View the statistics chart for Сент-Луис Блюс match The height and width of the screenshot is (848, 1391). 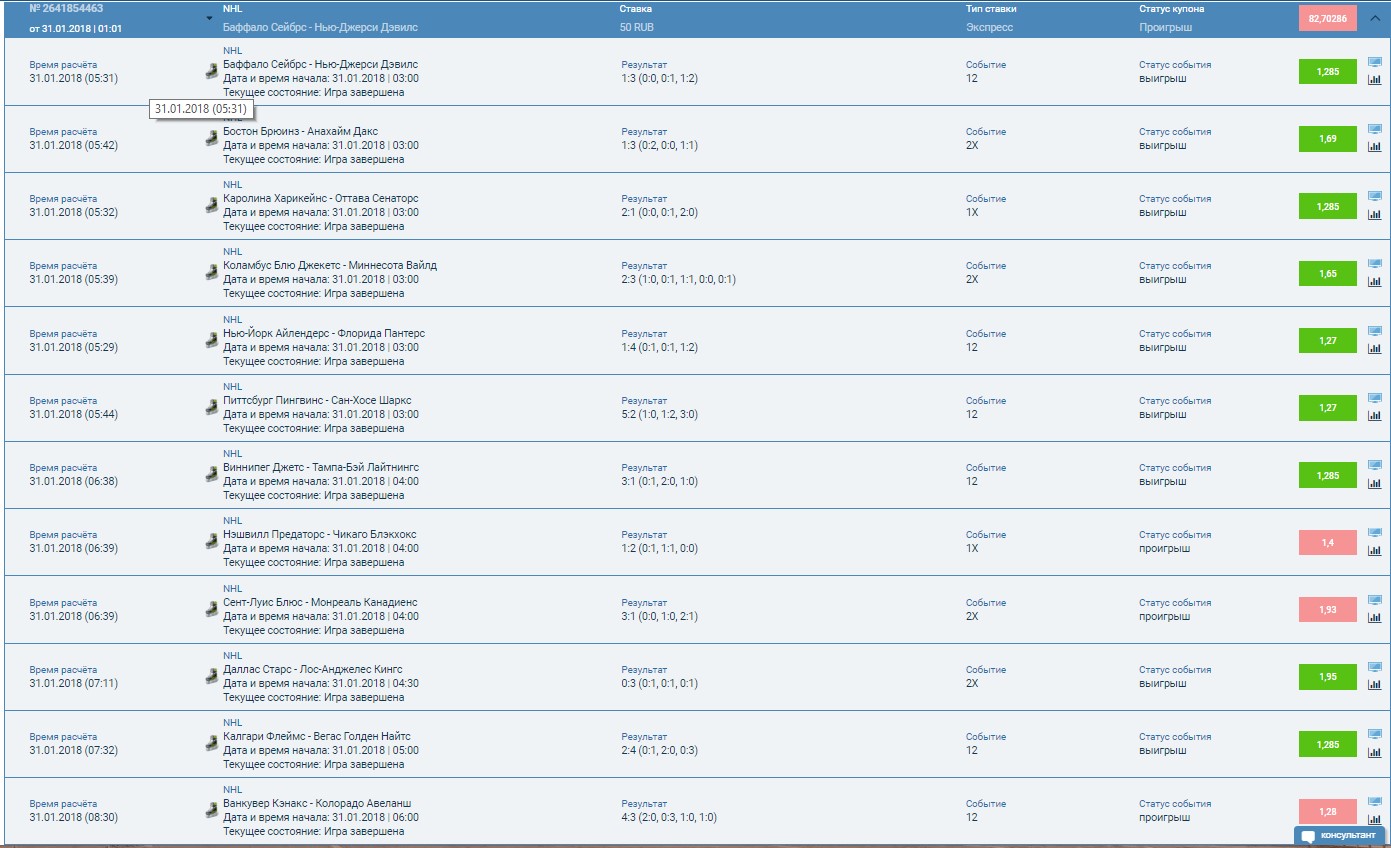1374,618
